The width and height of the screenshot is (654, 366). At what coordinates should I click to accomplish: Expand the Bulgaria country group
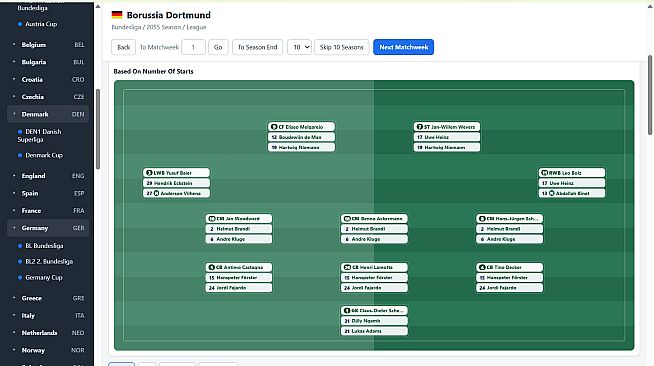pyautogui.click(x=48, y=62)
